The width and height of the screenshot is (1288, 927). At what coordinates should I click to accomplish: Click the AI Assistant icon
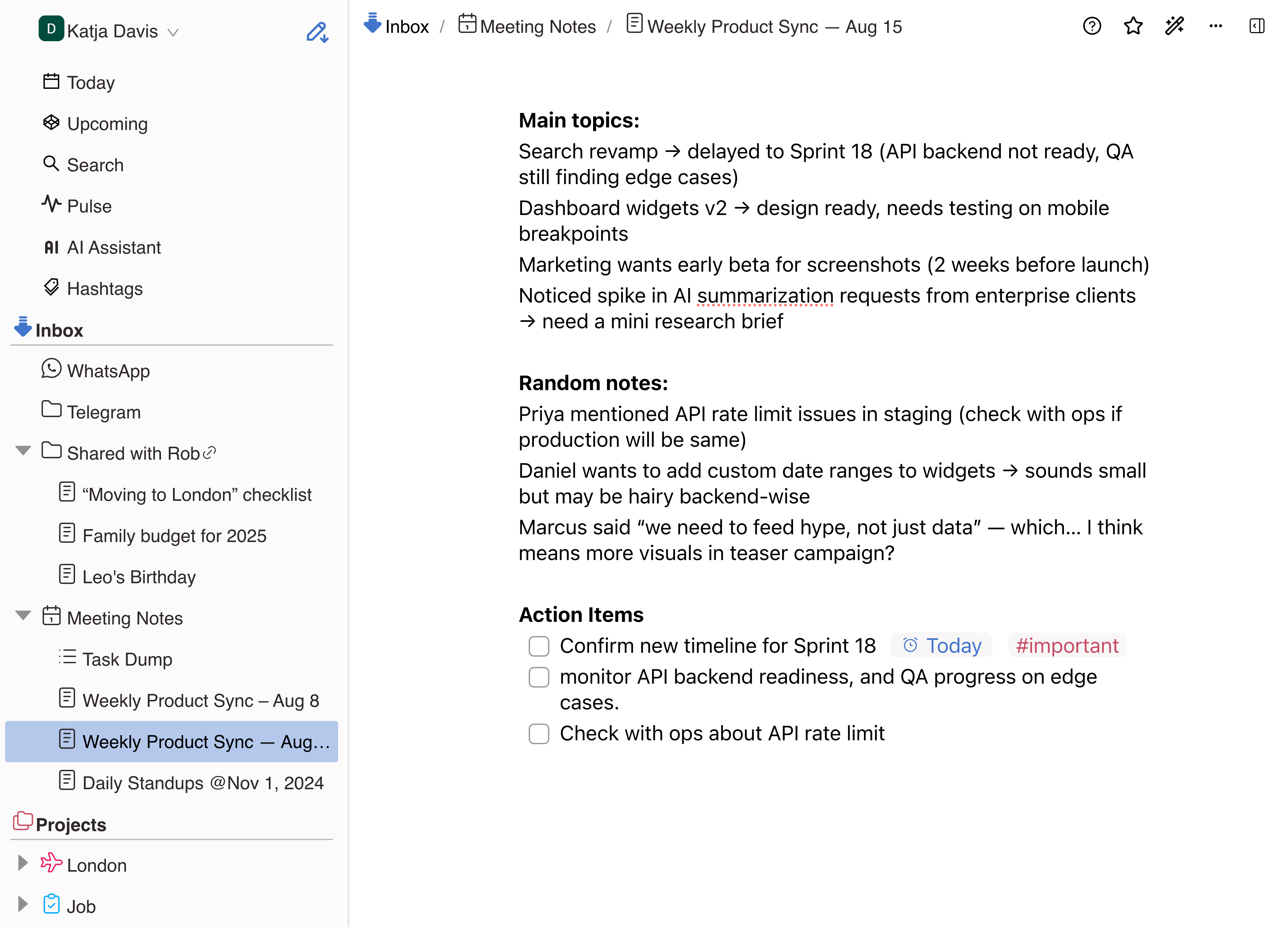click(x=51, y=247)
